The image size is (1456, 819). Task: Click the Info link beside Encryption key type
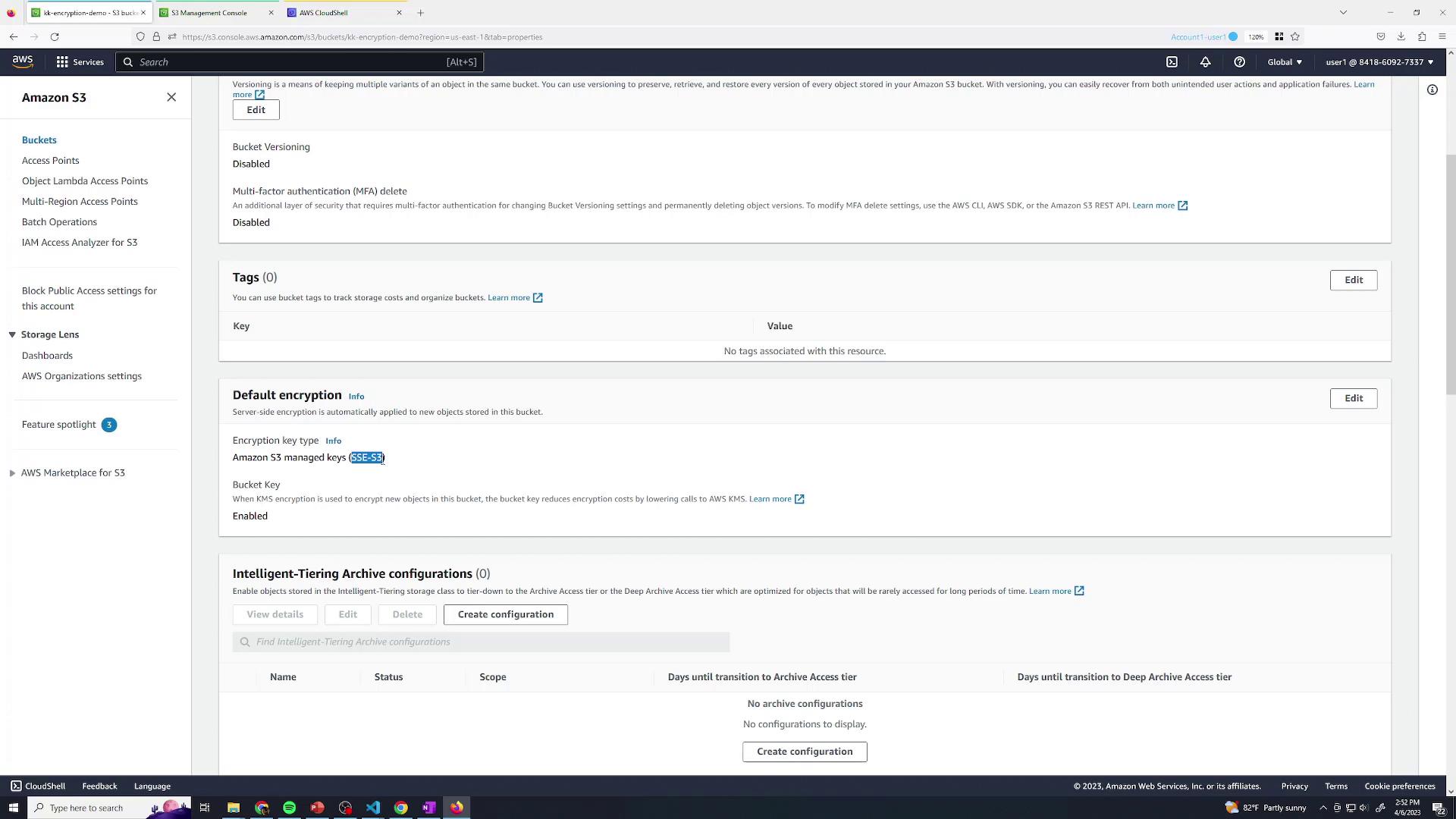click(x=333, y=441)
